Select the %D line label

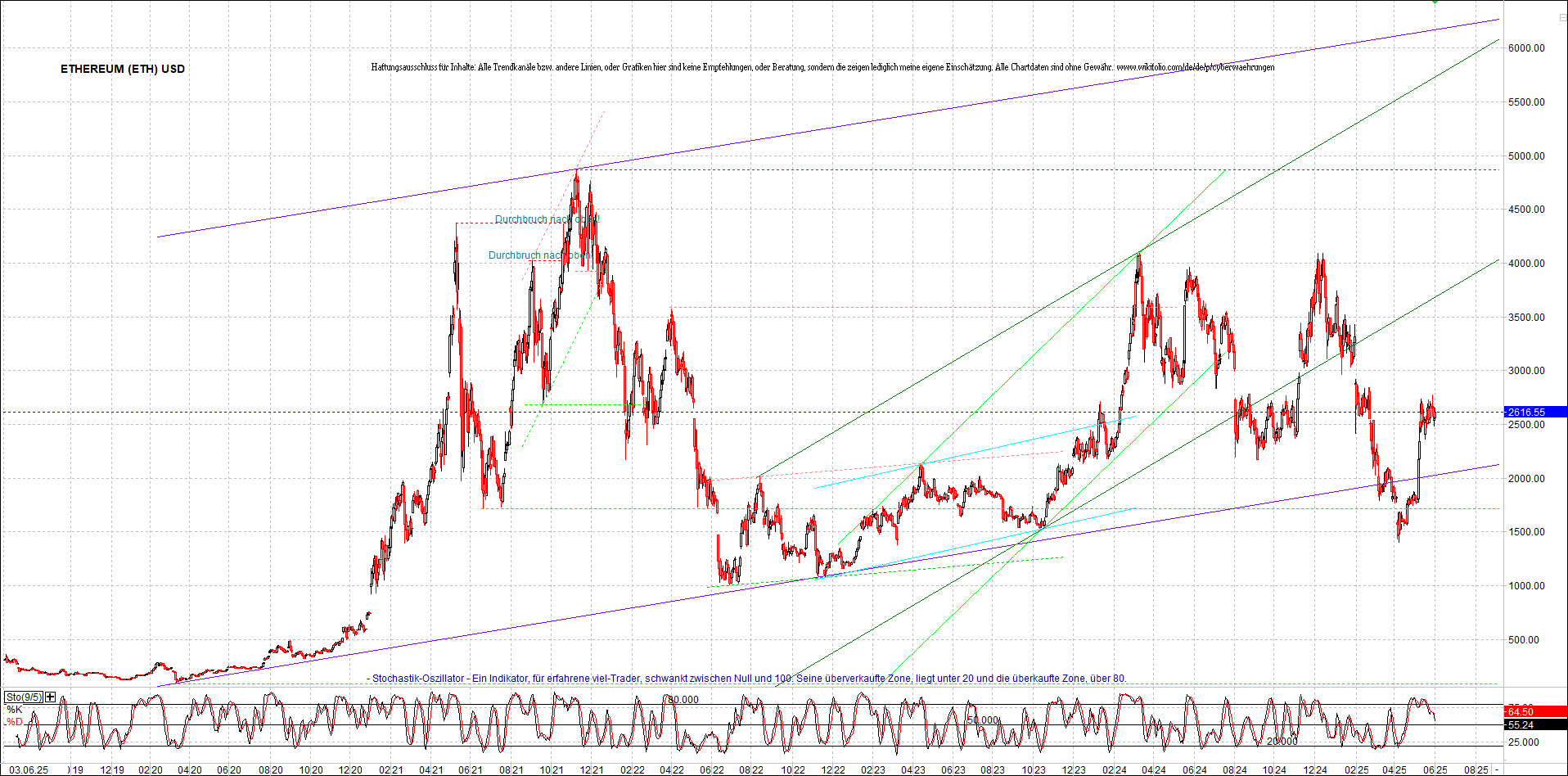click(x=14, y=722)
